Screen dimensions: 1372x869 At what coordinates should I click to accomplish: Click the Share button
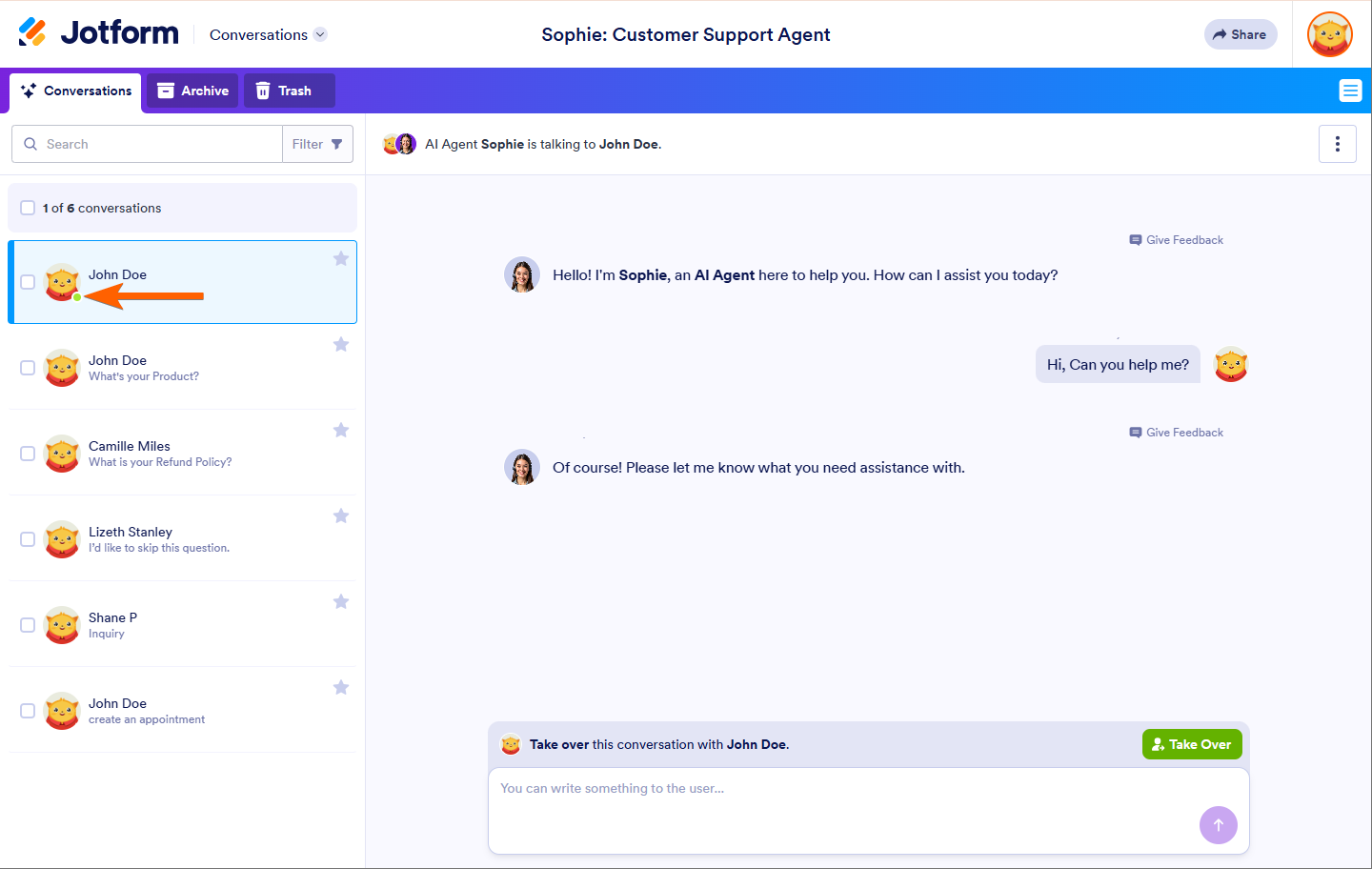pyautogui.click(x=1240, y=34)
